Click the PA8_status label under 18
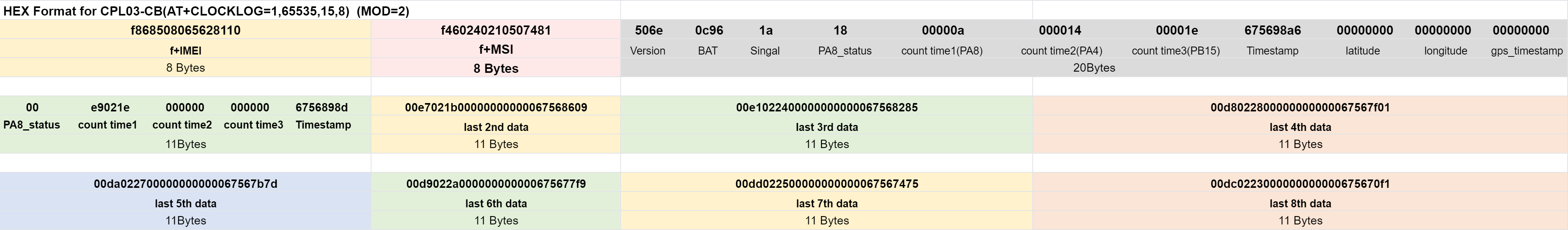 tap(844, 51)
